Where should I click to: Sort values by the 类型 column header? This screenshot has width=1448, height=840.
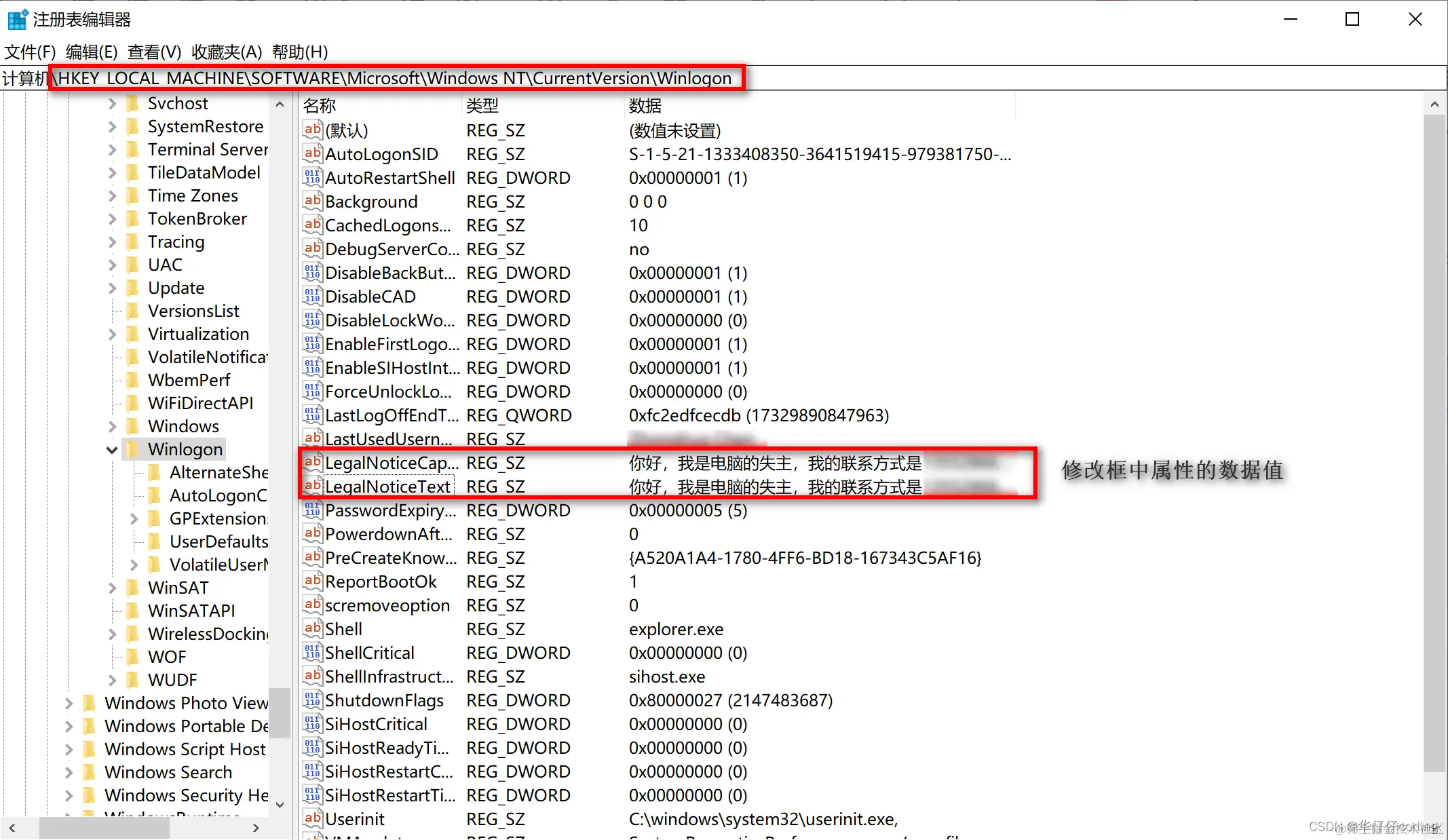coord(482,105)
